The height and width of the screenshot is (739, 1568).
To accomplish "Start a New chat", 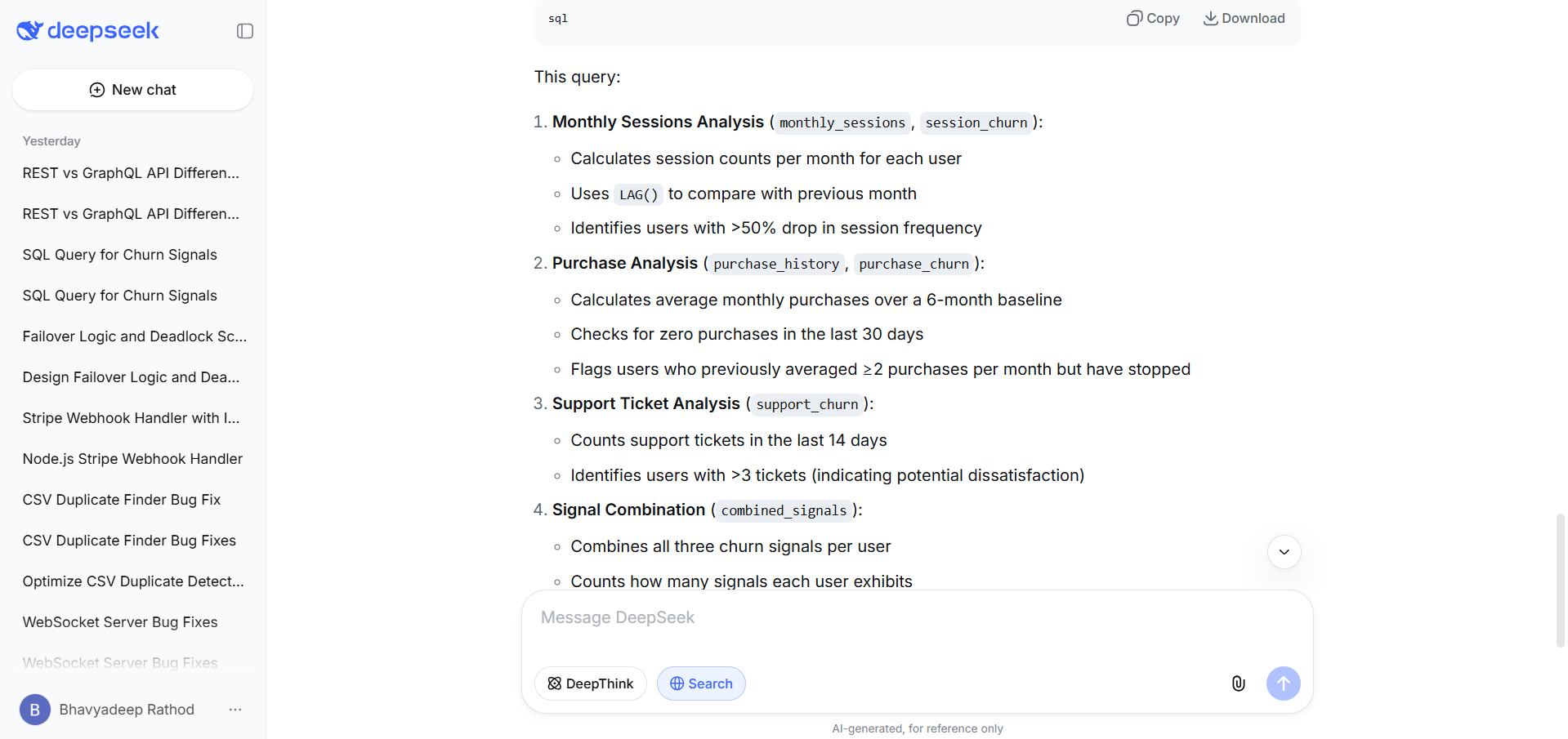I will click(132, 89).
